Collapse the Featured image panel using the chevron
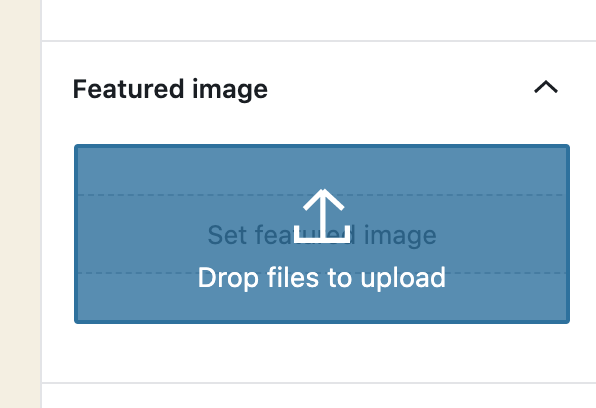The image size is (596, 408). [x=546, y=87]
